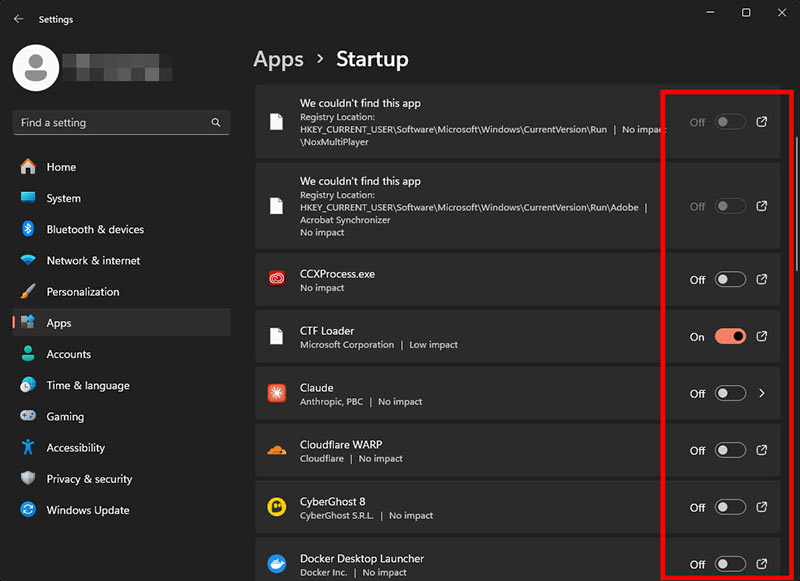Click the Network wifi icon
The image size is (800, 581).
point(28,260)
